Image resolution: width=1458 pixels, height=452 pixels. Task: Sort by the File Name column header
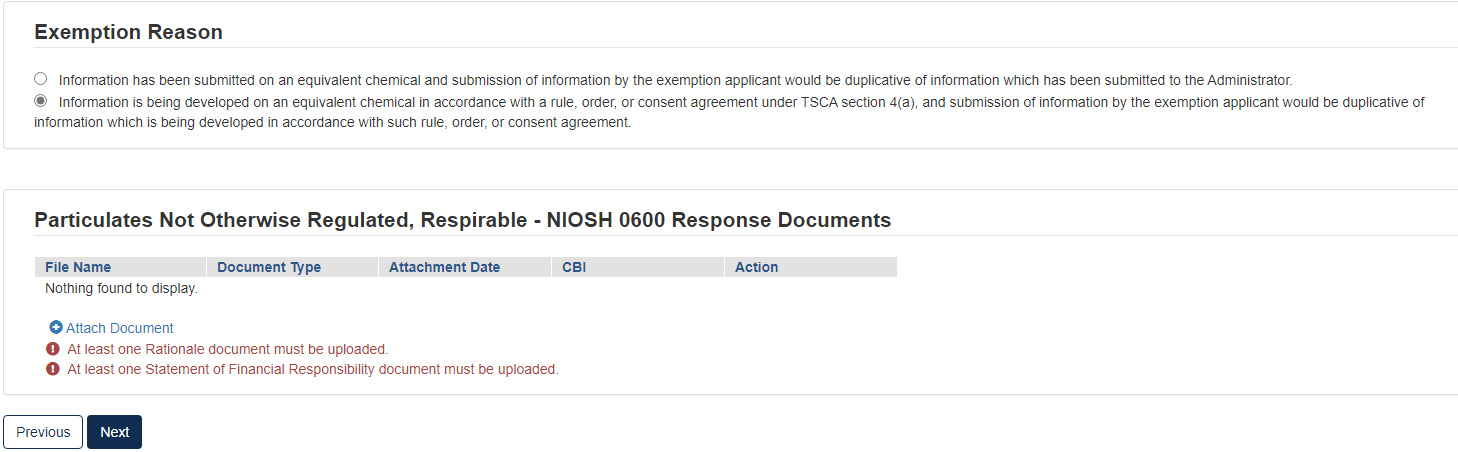click(x=78, y=267)
